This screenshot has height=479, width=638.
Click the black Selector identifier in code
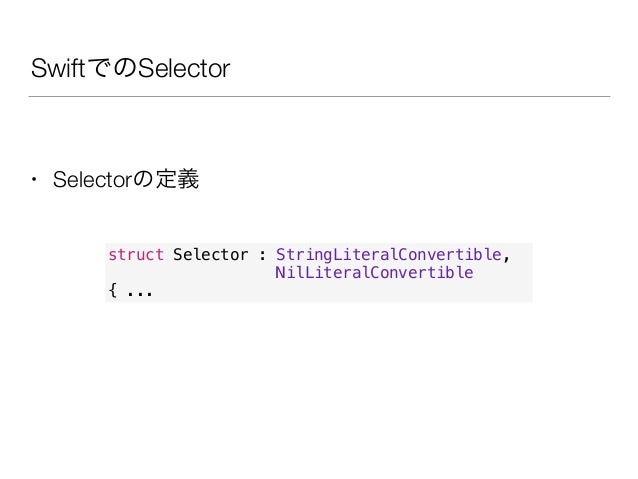(x=210, y=255)
